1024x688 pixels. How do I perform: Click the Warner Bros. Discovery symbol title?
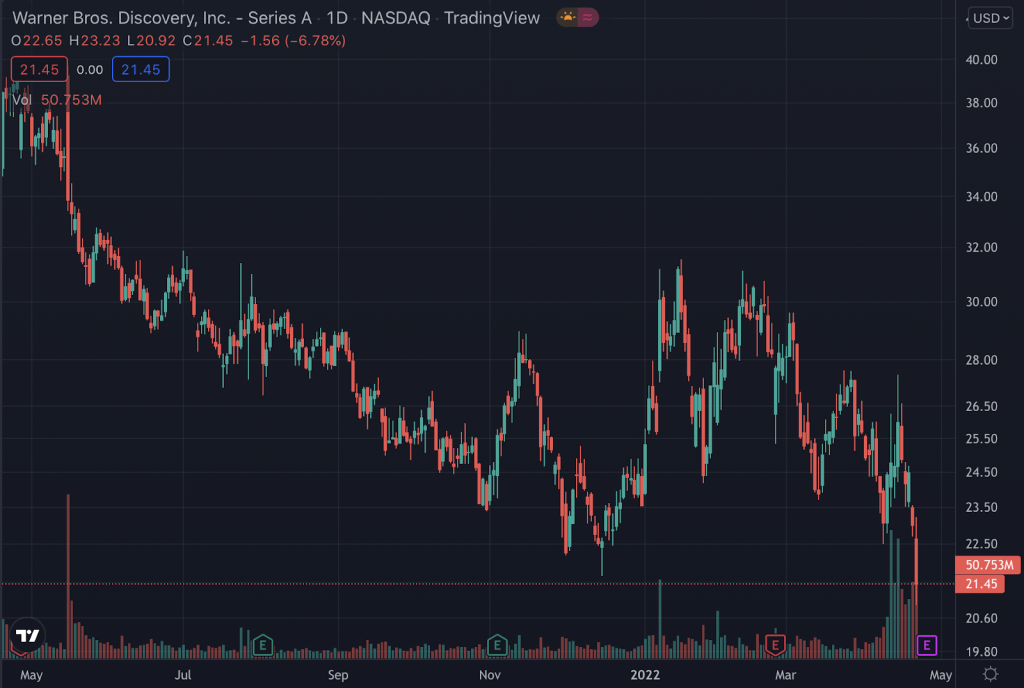(162, 18)
